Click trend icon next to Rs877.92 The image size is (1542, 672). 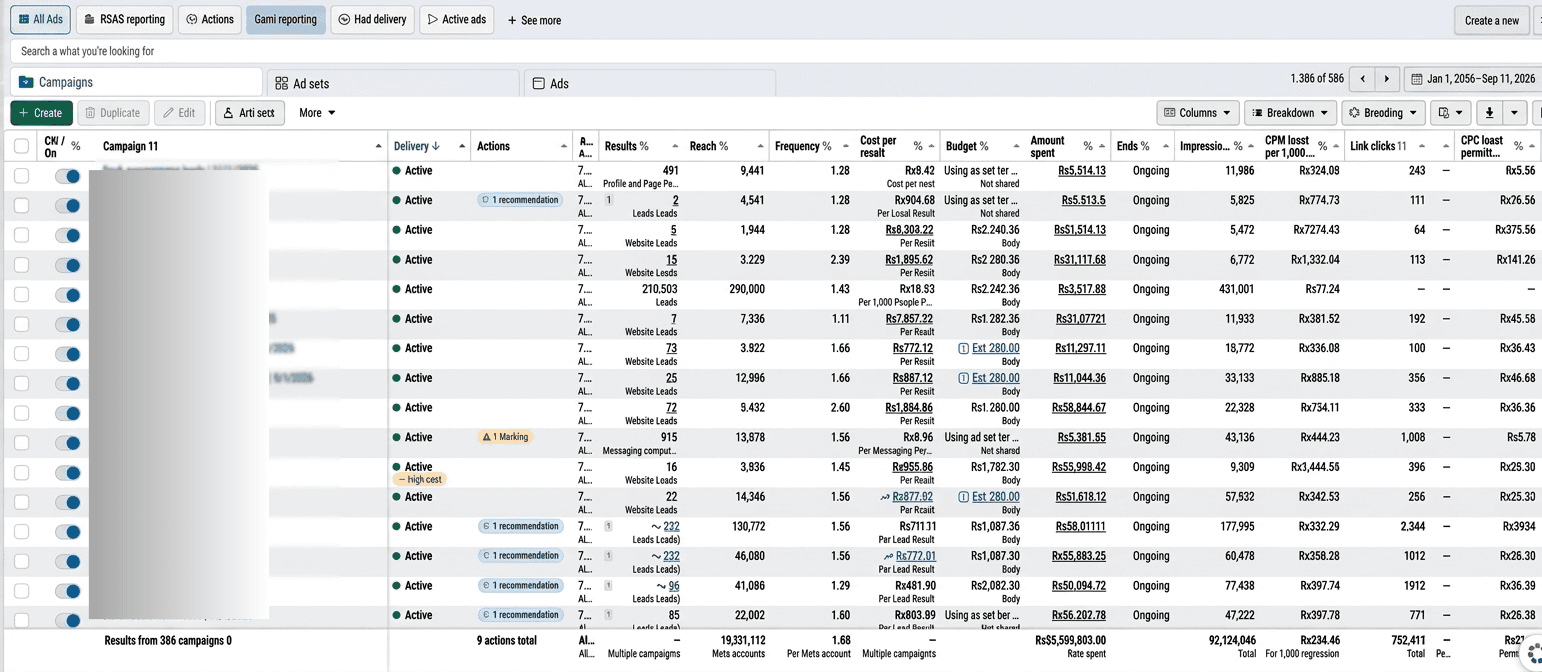(884, 497)
